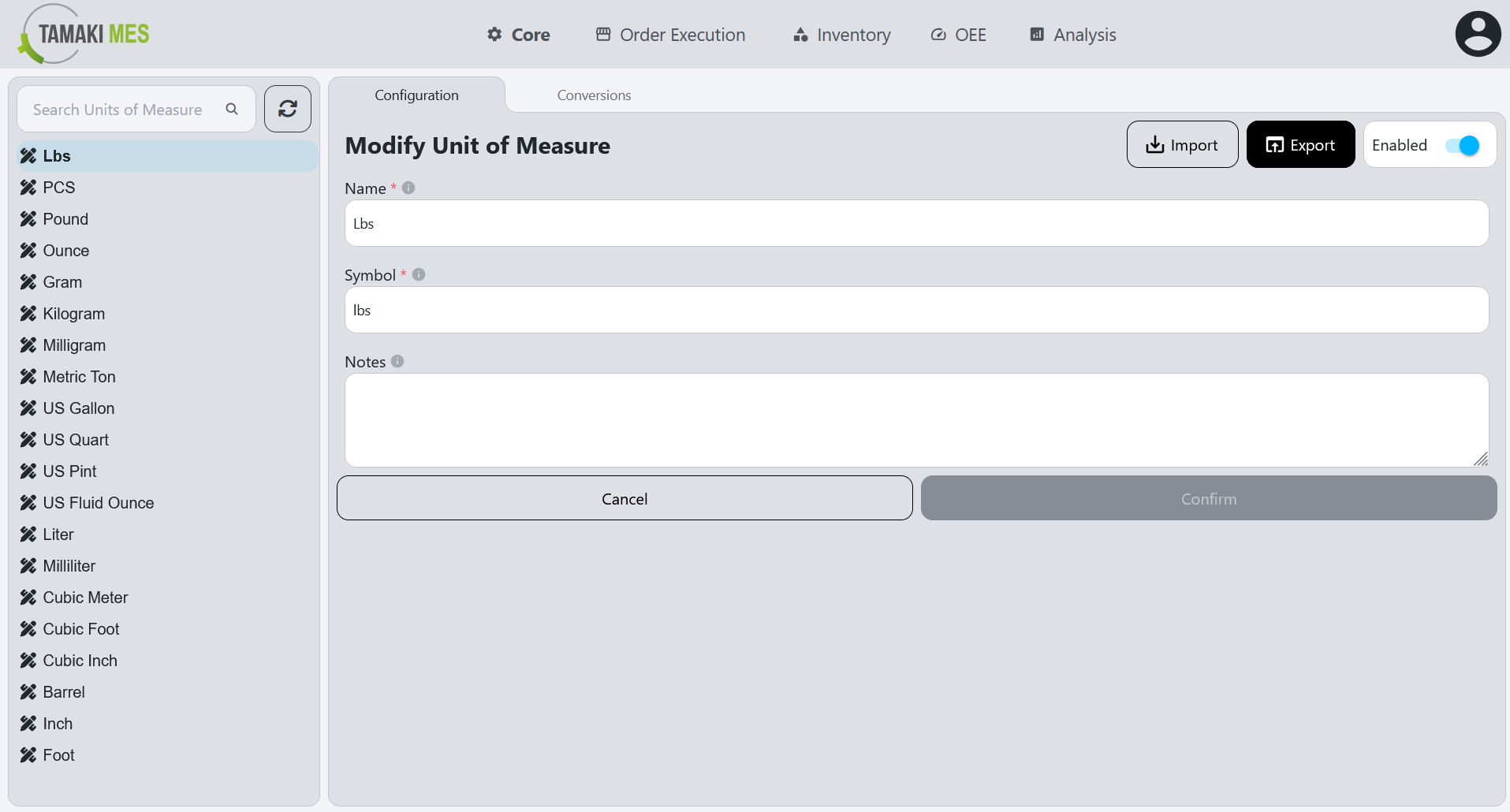Click the Import button
The width and height of the screenshot is (1510, 812).
click(1182, 144)
